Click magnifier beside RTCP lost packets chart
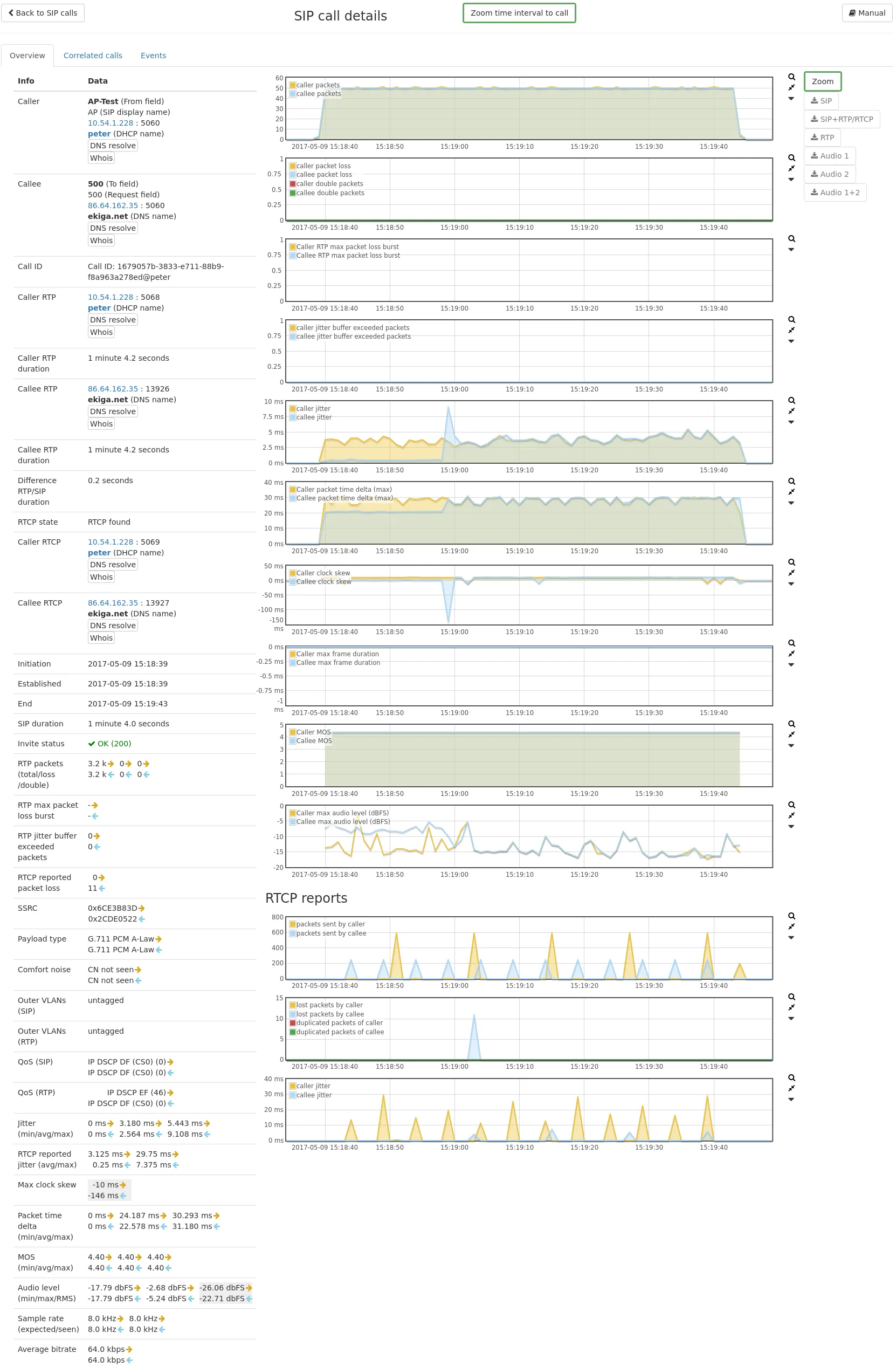 click(791, 997)
